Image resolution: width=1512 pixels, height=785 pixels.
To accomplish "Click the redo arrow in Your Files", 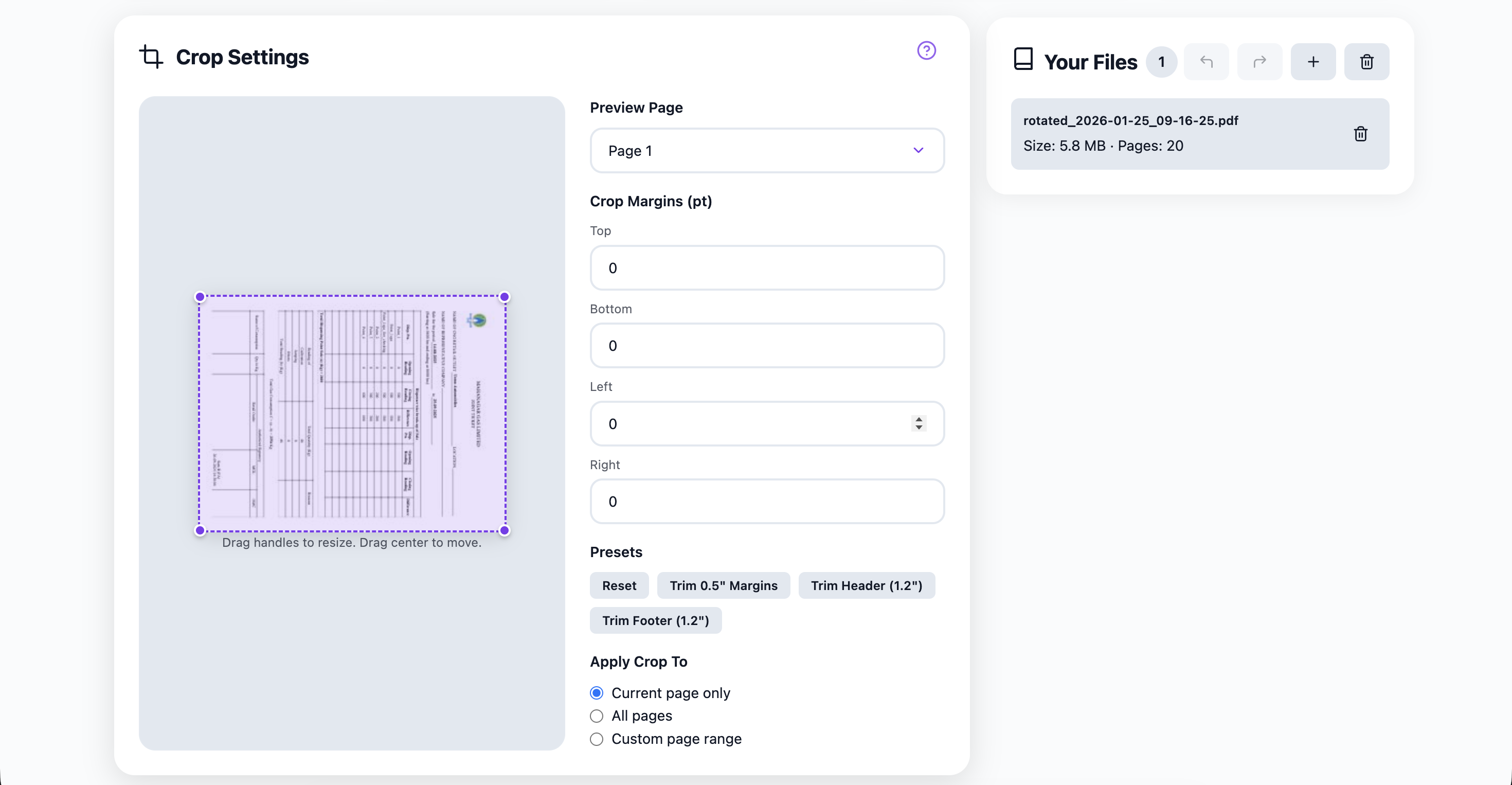I will [x=1259, y=62].
